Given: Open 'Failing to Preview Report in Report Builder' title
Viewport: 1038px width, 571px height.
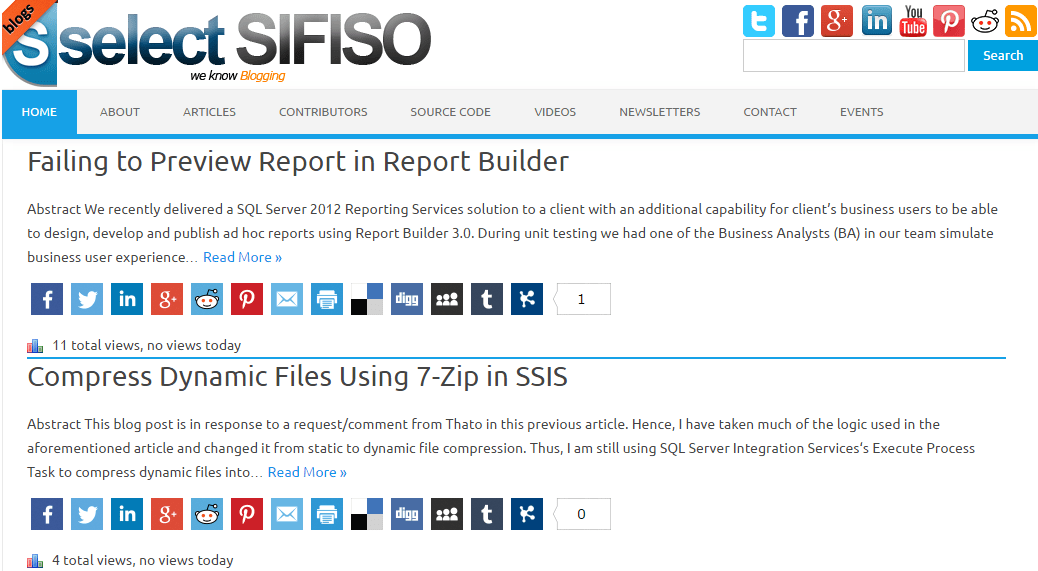Looking at the screenshot, I should 298,162.
